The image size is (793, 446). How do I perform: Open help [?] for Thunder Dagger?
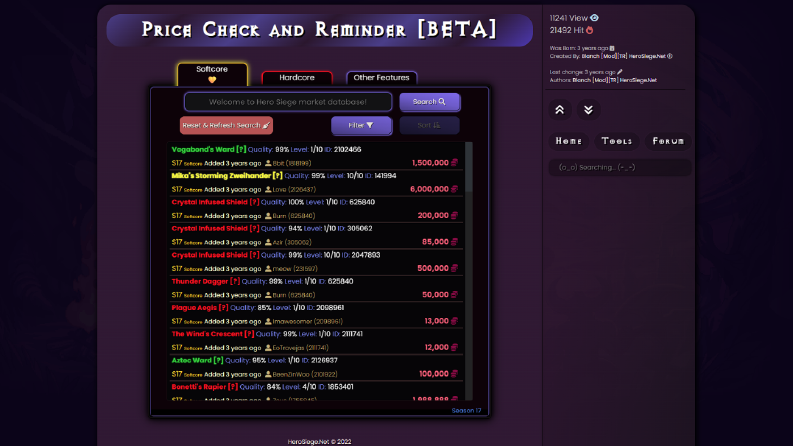pyautogui.click(x=235, y=281)
